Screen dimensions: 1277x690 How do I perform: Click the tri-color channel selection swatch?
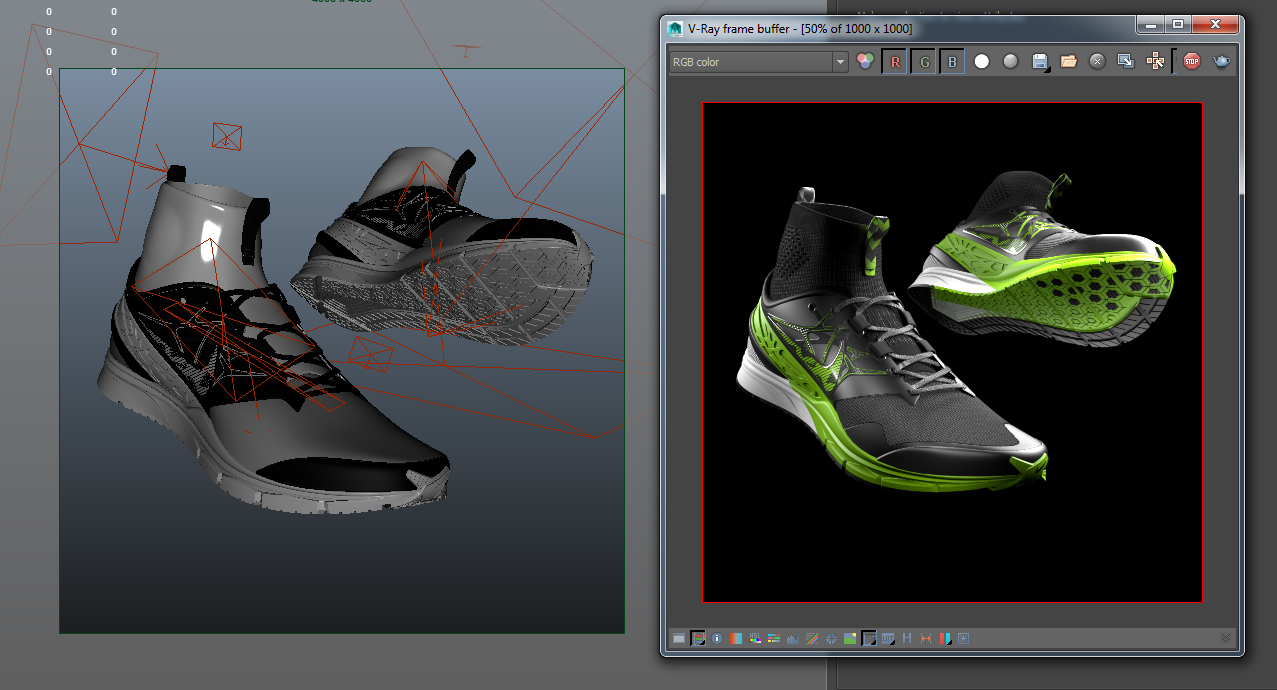tap(865, 61)
